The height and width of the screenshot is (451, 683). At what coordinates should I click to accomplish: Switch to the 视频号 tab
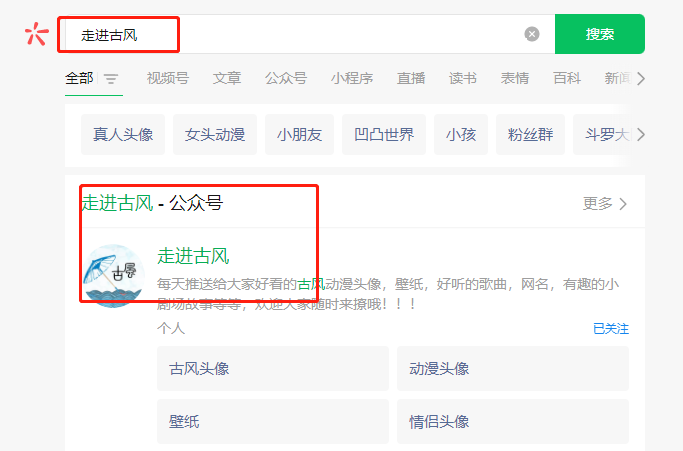pos(167,78)
